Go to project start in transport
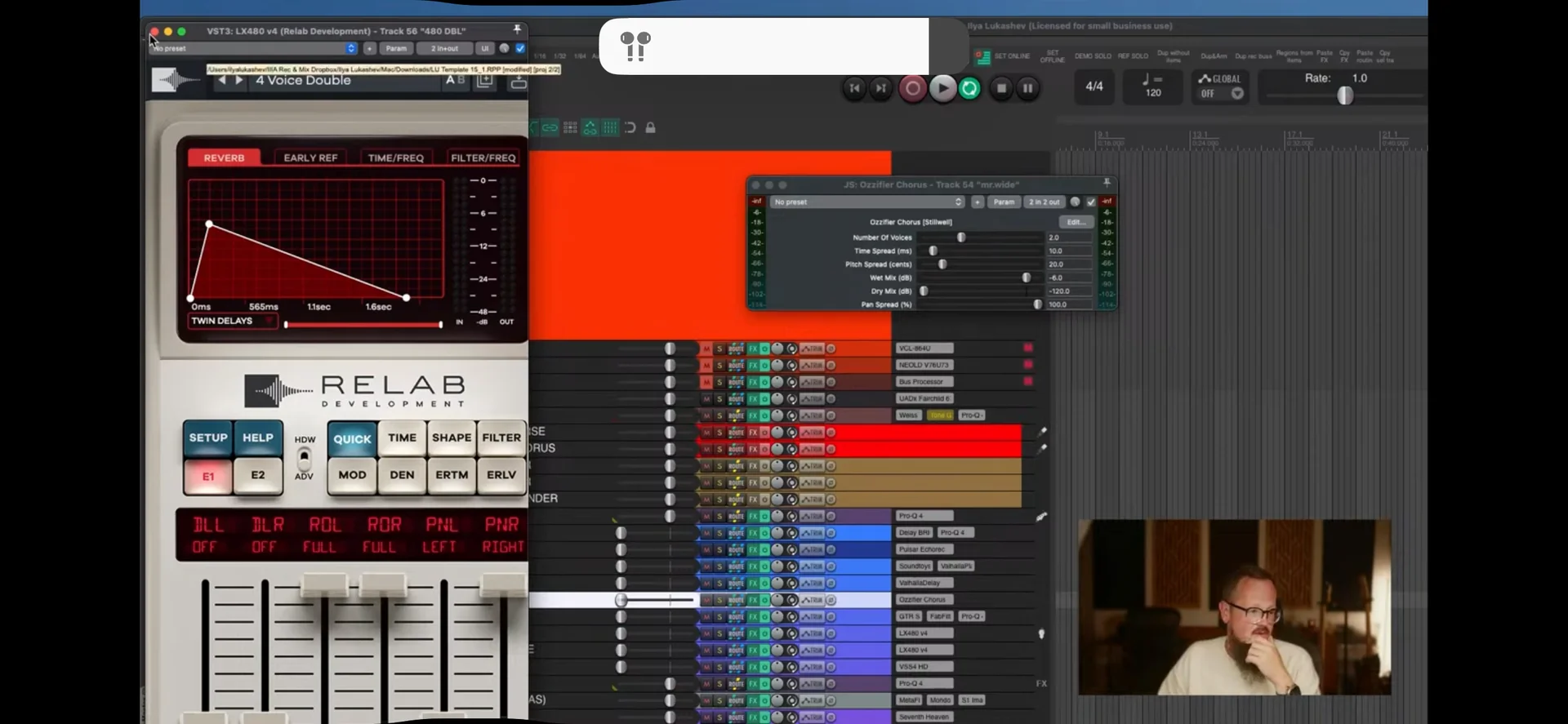Screen dimensions: 1568x724 click(854, 88)
